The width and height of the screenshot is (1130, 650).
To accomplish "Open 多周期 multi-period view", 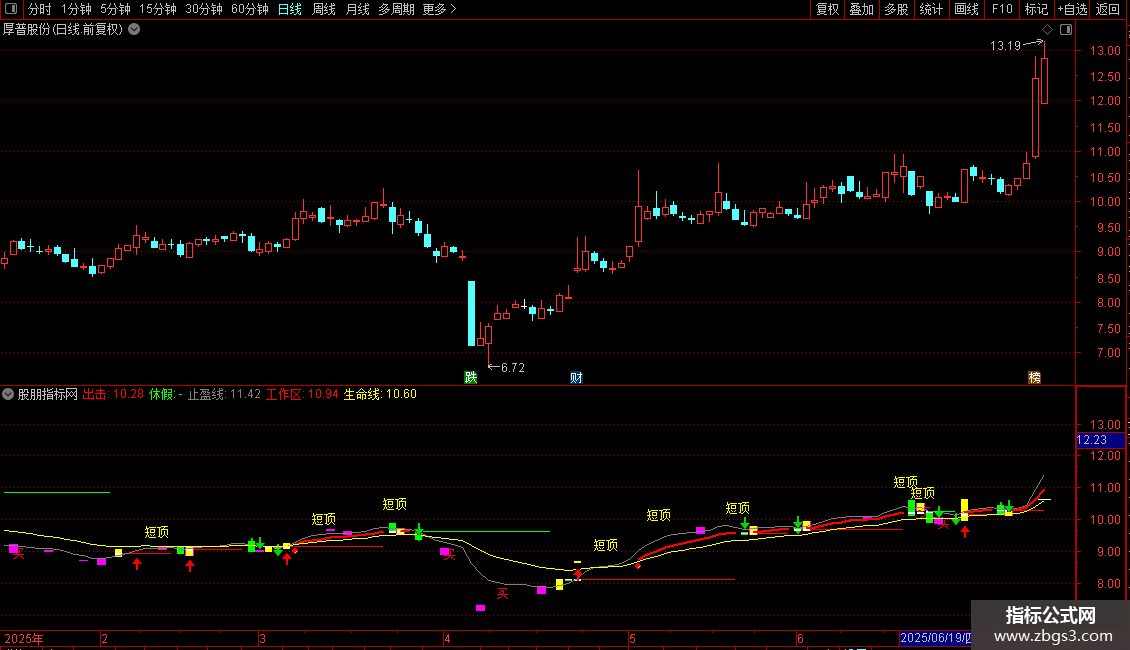I will [x=396, y=9].
